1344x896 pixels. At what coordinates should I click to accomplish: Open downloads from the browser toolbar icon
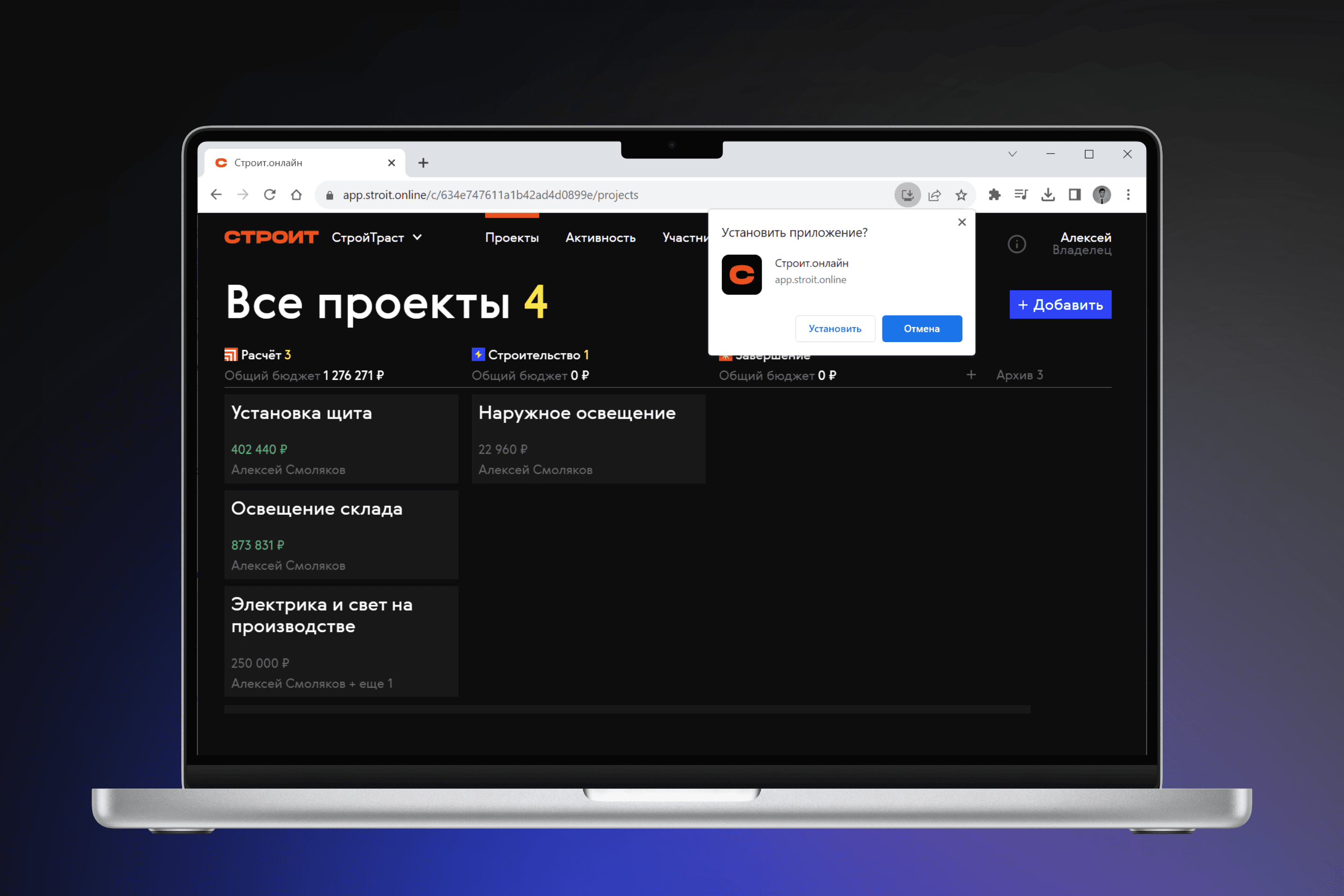click(x=1049, y=194)
